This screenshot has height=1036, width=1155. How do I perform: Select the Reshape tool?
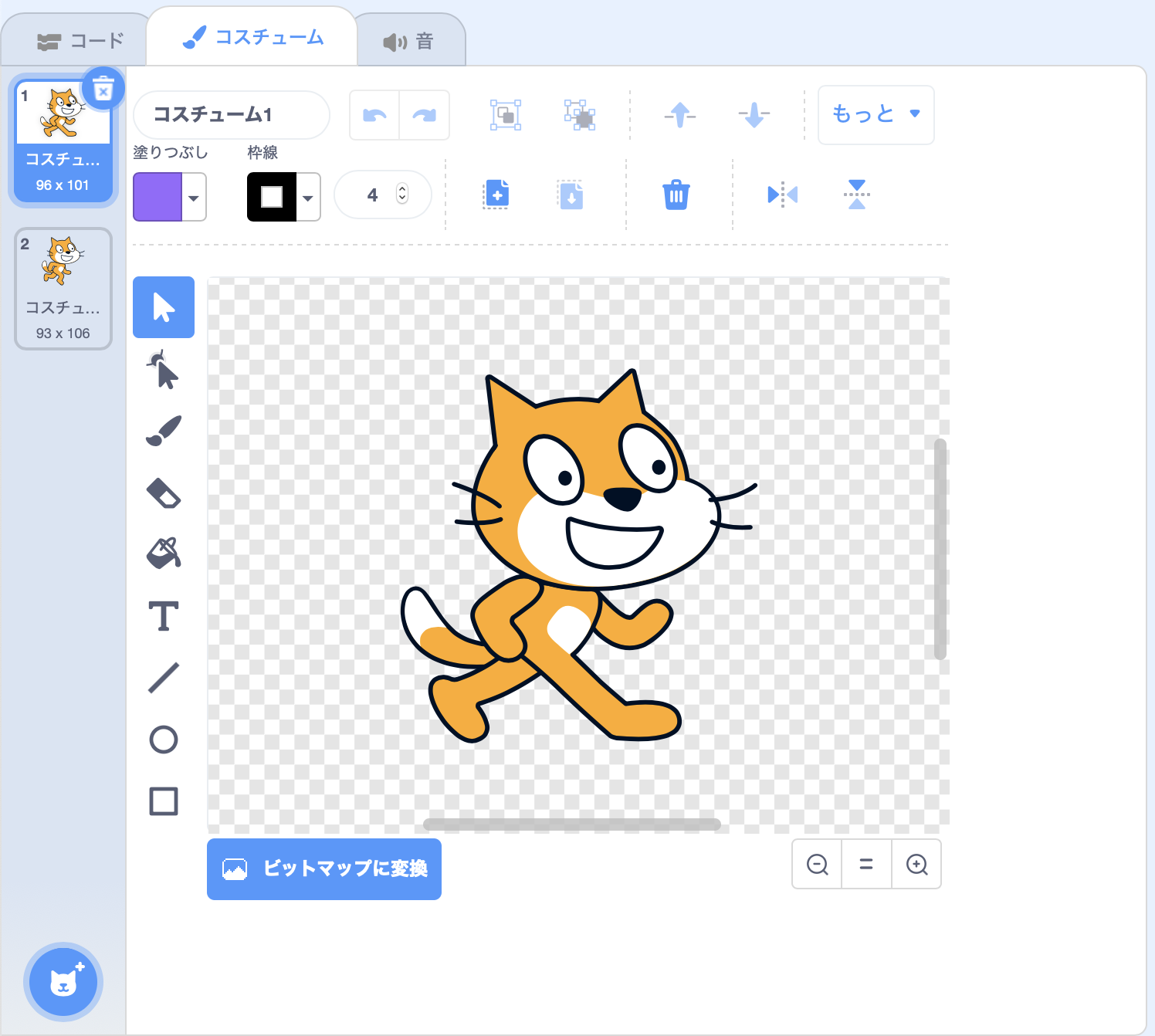point(163,369)
